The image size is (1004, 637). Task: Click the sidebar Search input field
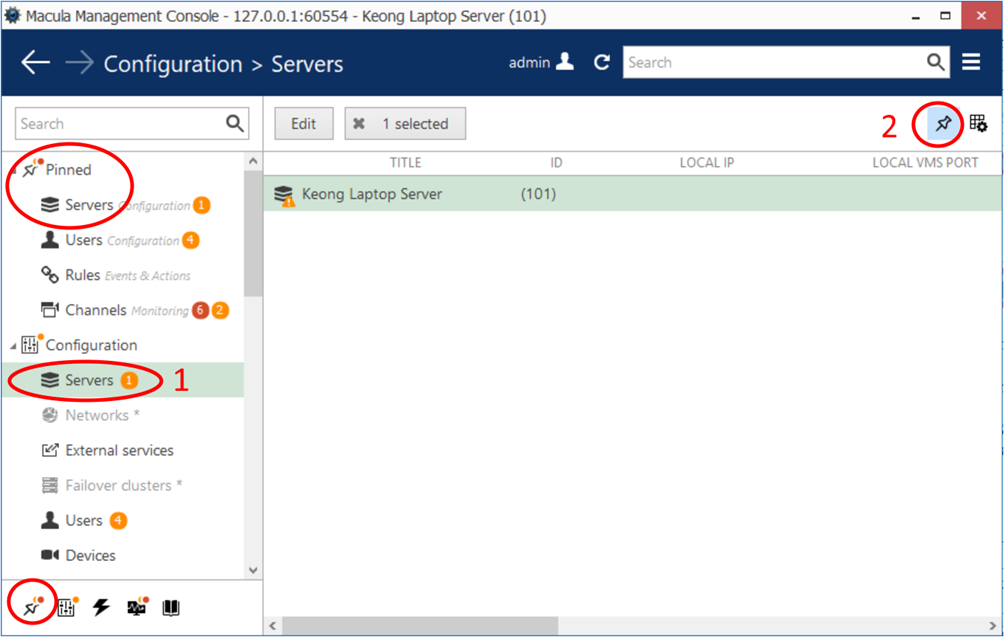[x=118, y=124]
